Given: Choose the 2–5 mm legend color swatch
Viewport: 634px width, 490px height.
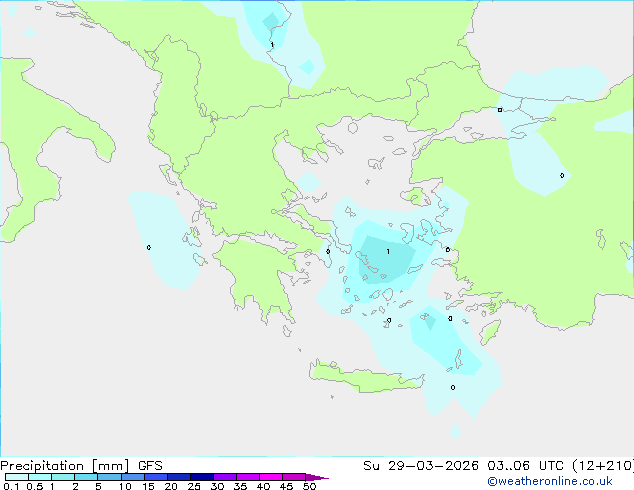Looking at the screenshot, I should tap(86, 477).
